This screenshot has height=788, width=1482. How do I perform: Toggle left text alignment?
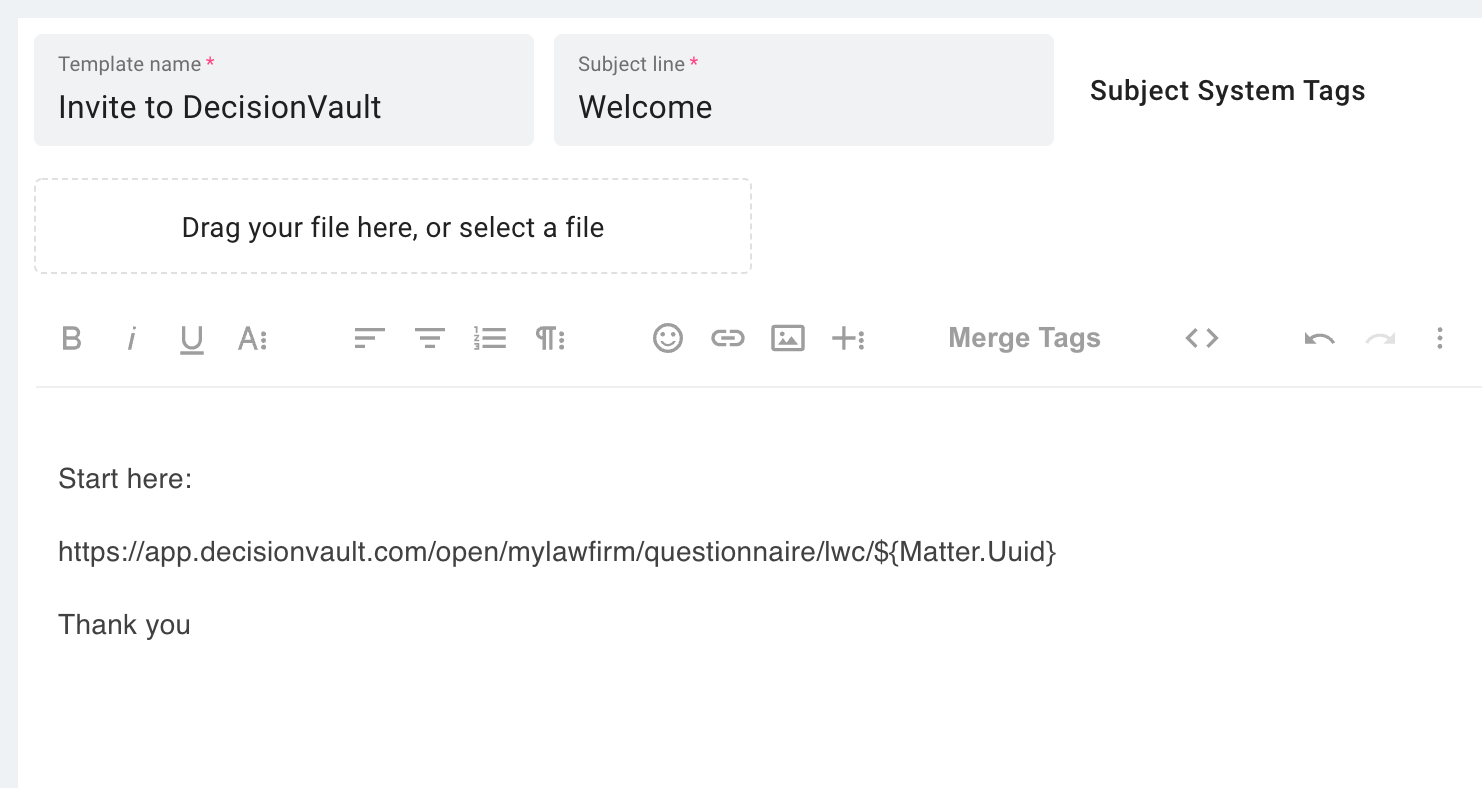coord(369,338)
